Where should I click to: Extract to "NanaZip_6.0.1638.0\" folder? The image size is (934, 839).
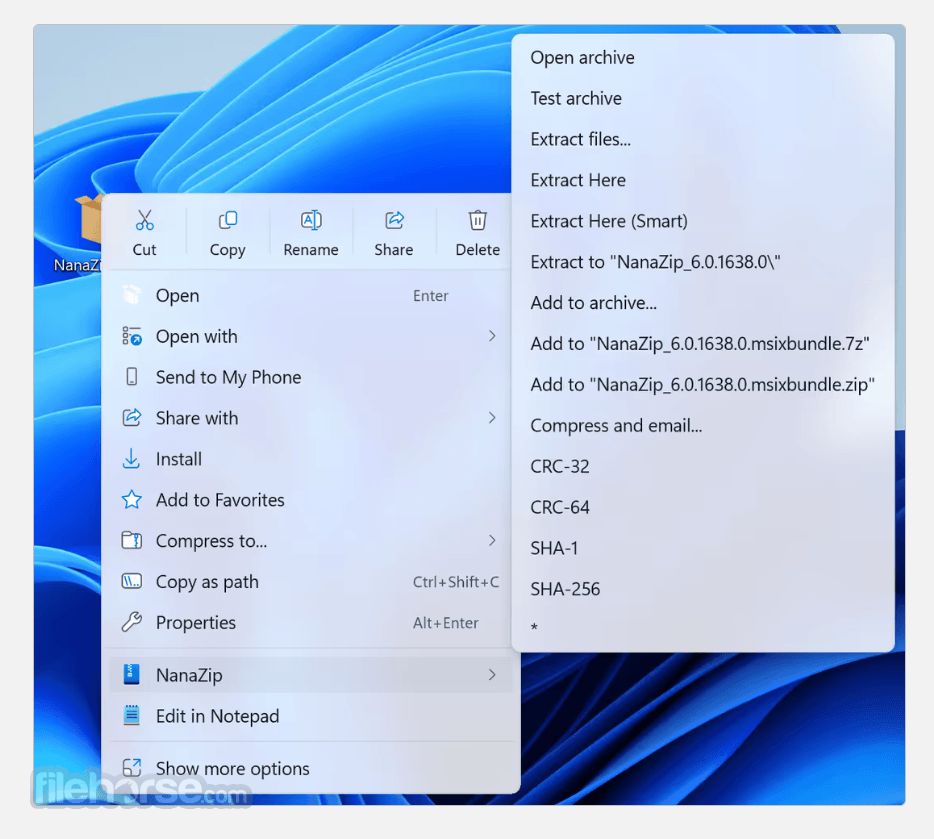point(703,262)
